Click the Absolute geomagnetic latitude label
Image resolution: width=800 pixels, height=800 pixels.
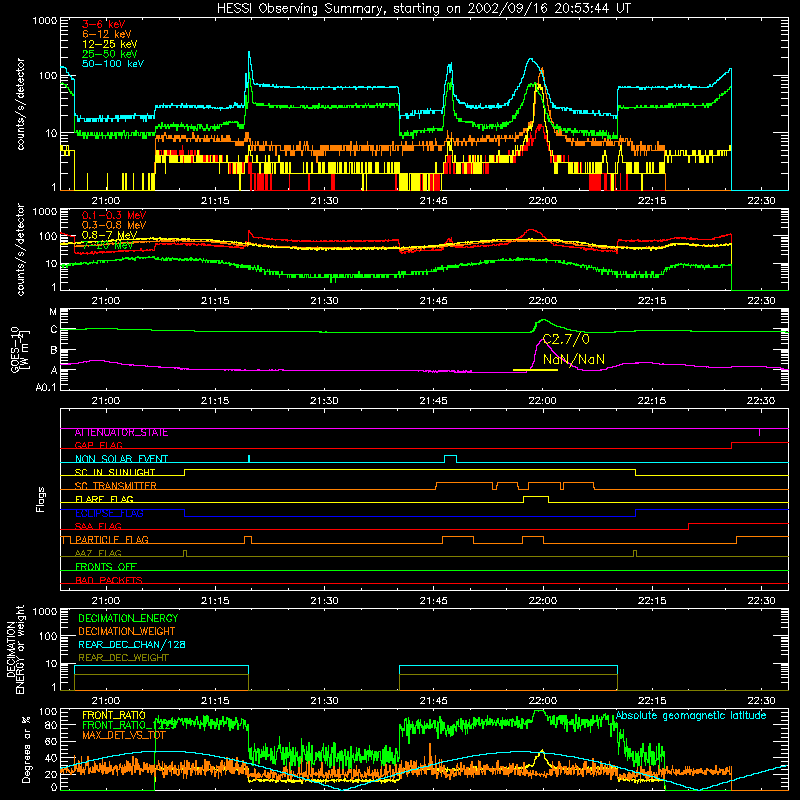pos(691,715)
